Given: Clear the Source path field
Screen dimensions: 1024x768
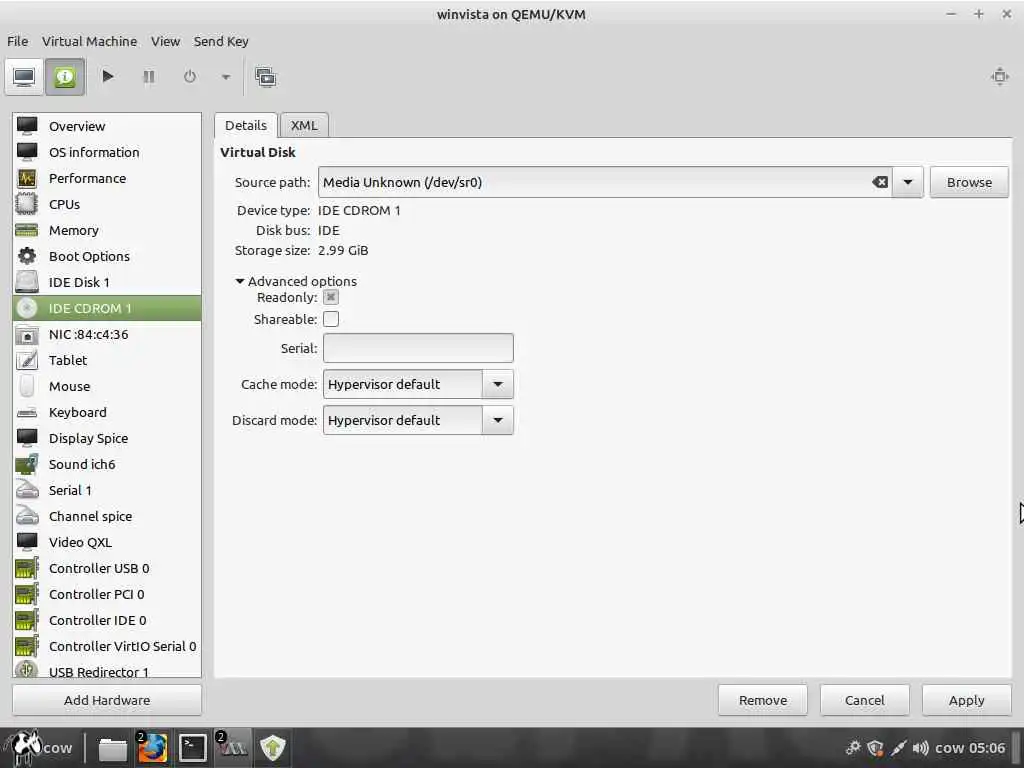Looking at the screenshot, I should [x=880, y=182].
